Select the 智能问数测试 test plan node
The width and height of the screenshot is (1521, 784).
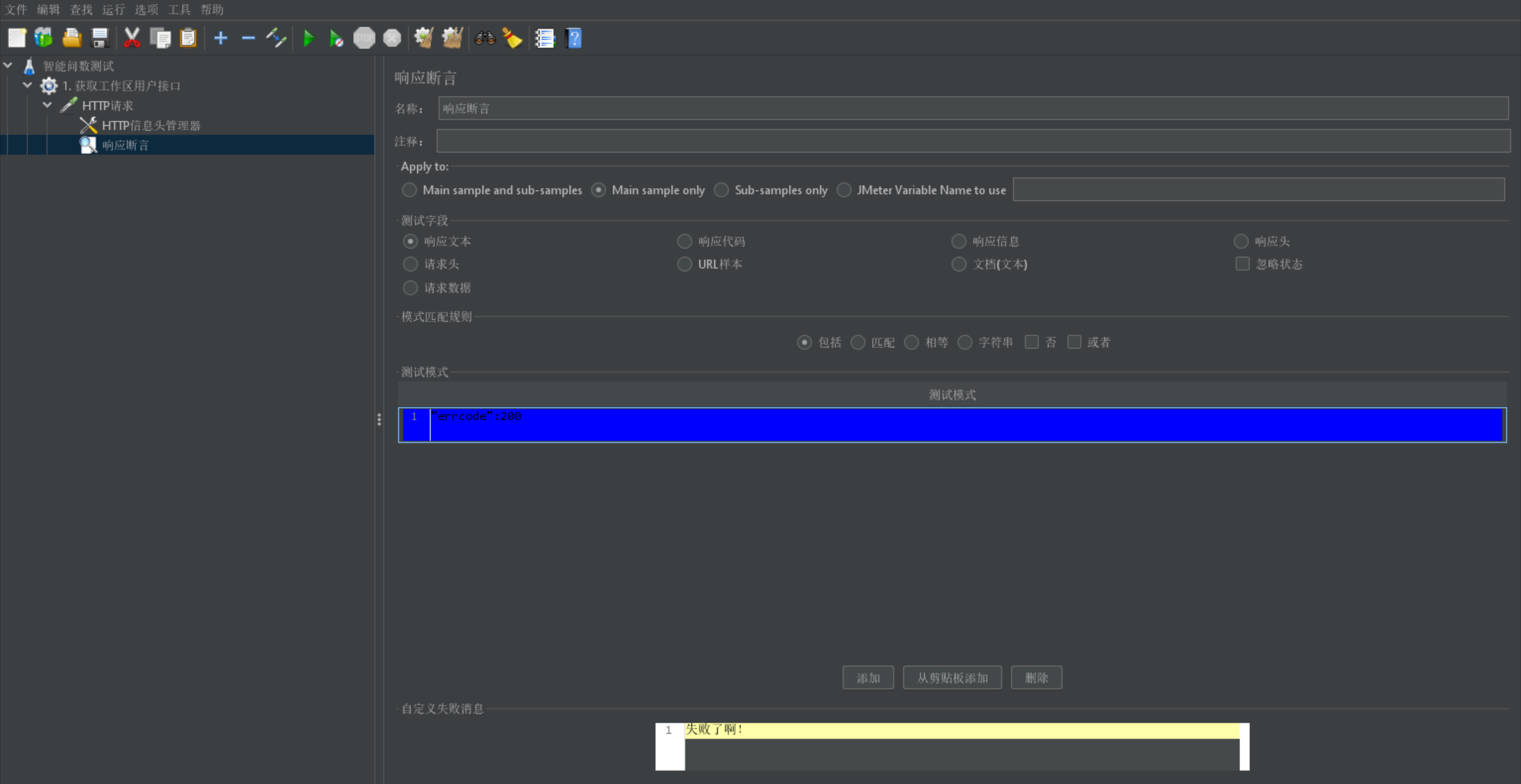[x=78, y=66]
